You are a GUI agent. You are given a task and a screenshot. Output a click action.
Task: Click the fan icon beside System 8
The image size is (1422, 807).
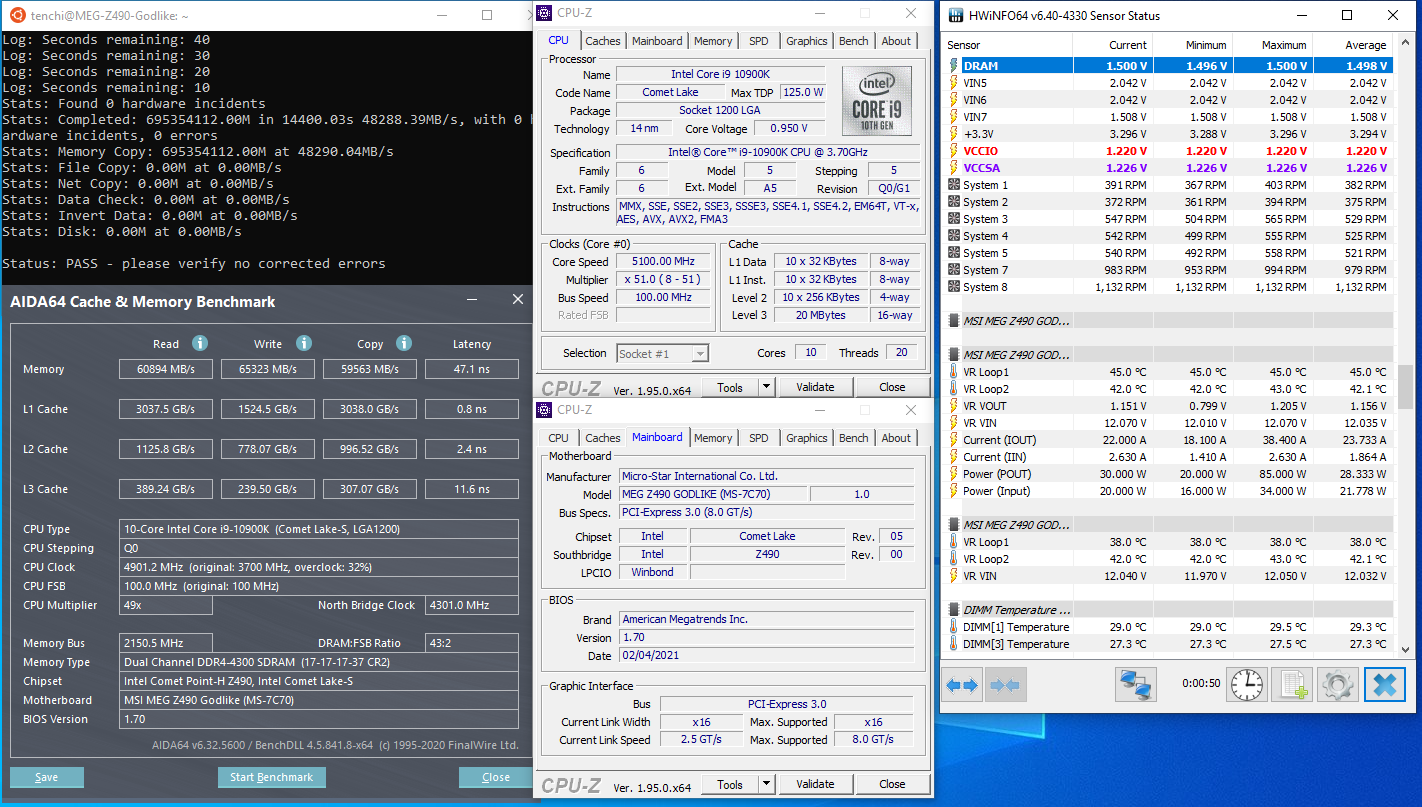point(954,287)
